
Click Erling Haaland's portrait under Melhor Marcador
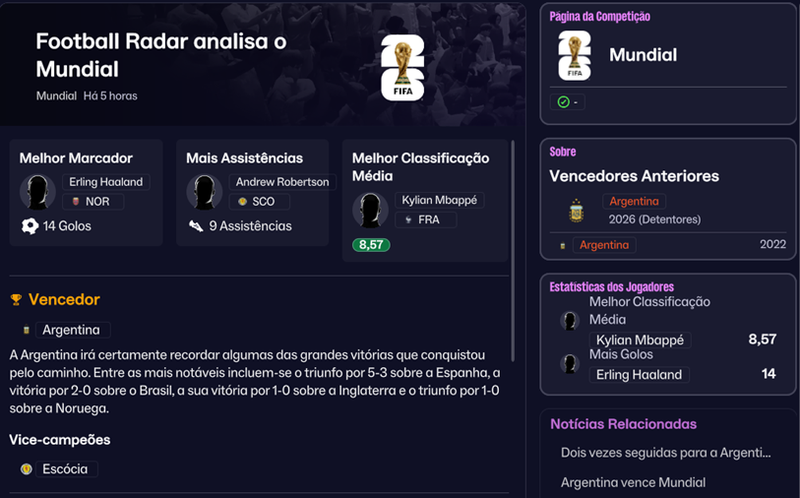38,192
